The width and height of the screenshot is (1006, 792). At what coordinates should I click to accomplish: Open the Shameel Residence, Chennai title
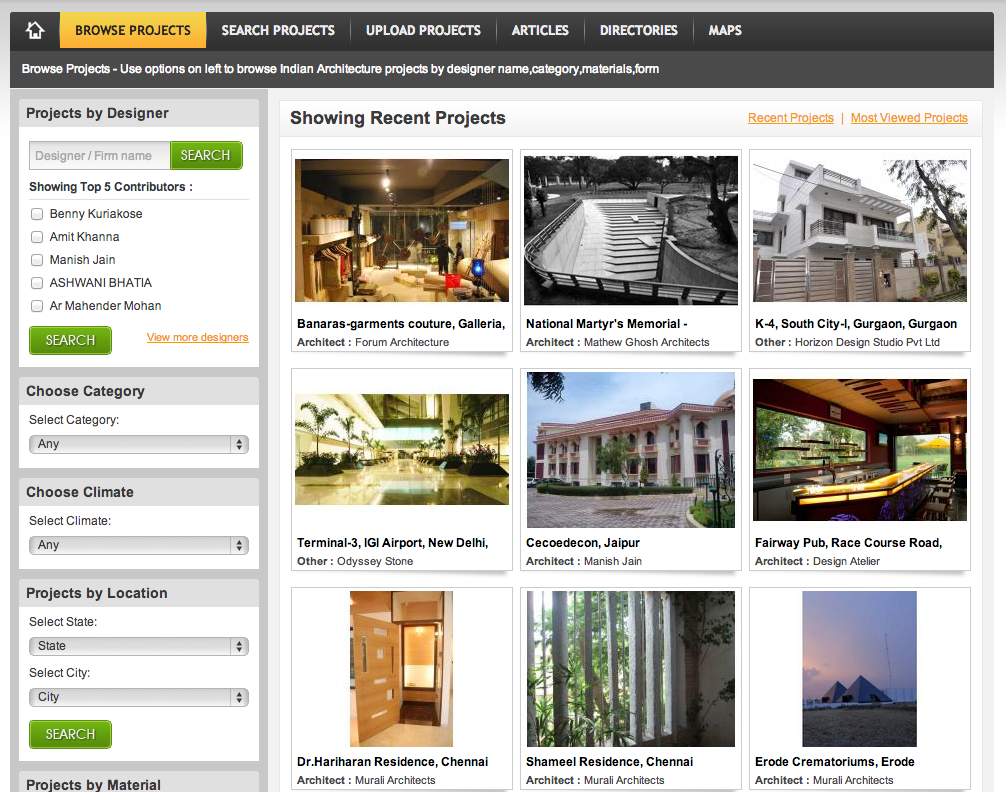point(610,762)
